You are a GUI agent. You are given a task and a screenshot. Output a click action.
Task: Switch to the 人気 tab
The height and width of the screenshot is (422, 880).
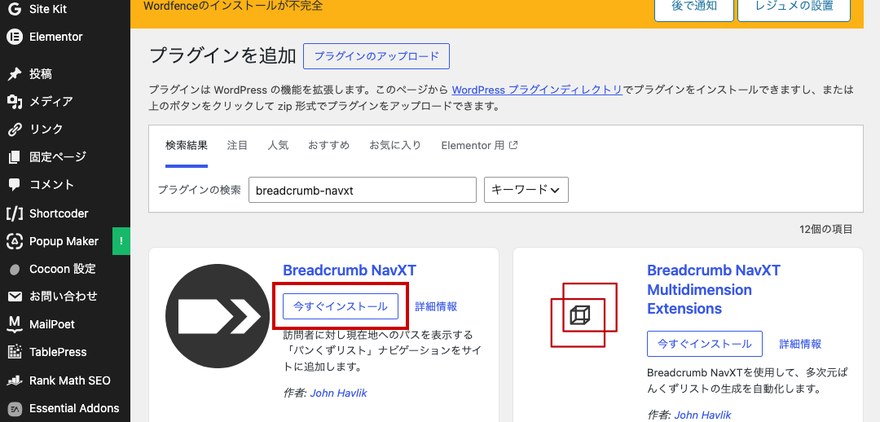[x=278, y=145]
